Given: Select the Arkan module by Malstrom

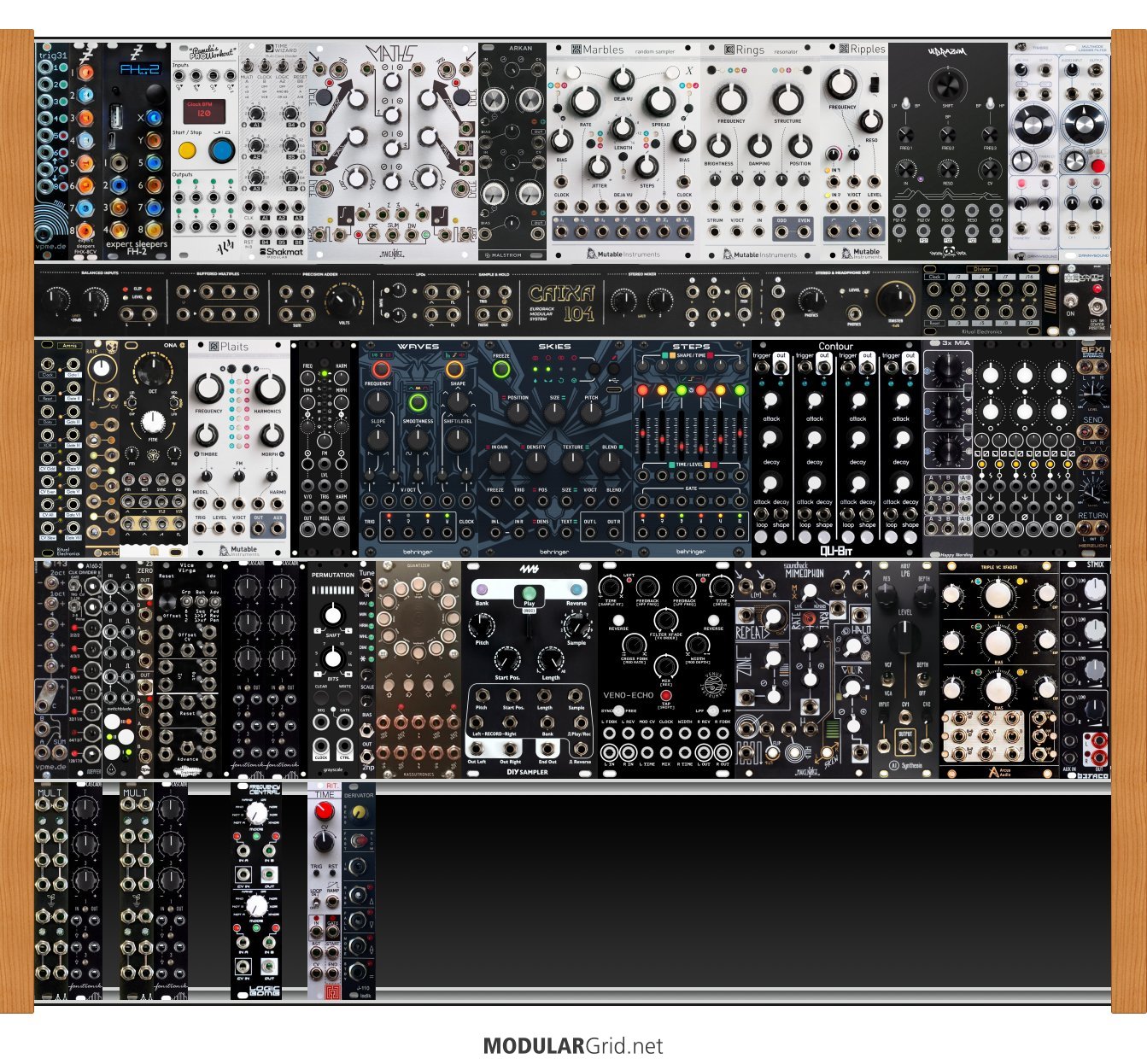Looking at the screenshot, I should [512, 151].
